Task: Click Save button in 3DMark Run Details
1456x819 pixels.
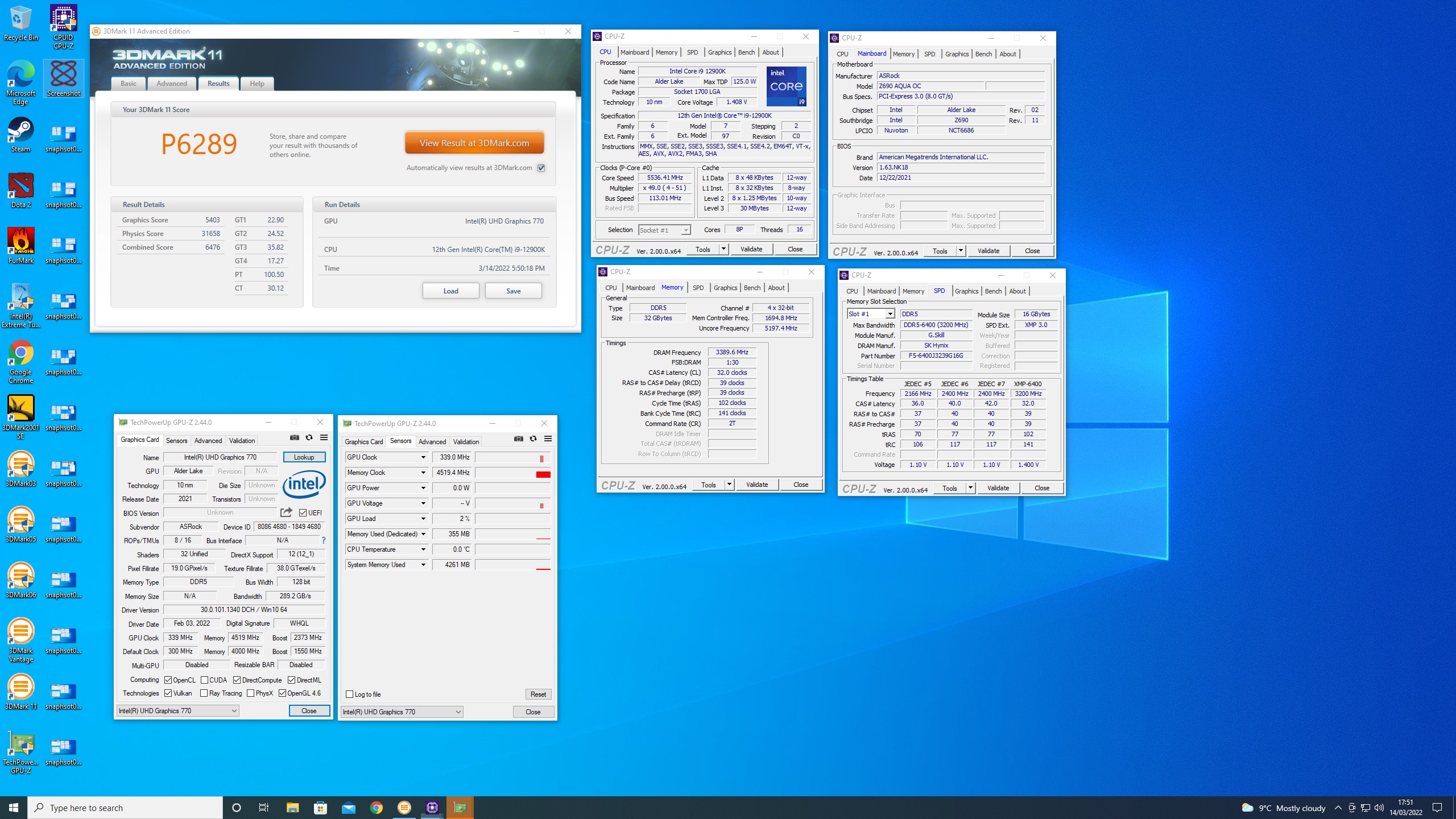Action: [x=513, y=291]
